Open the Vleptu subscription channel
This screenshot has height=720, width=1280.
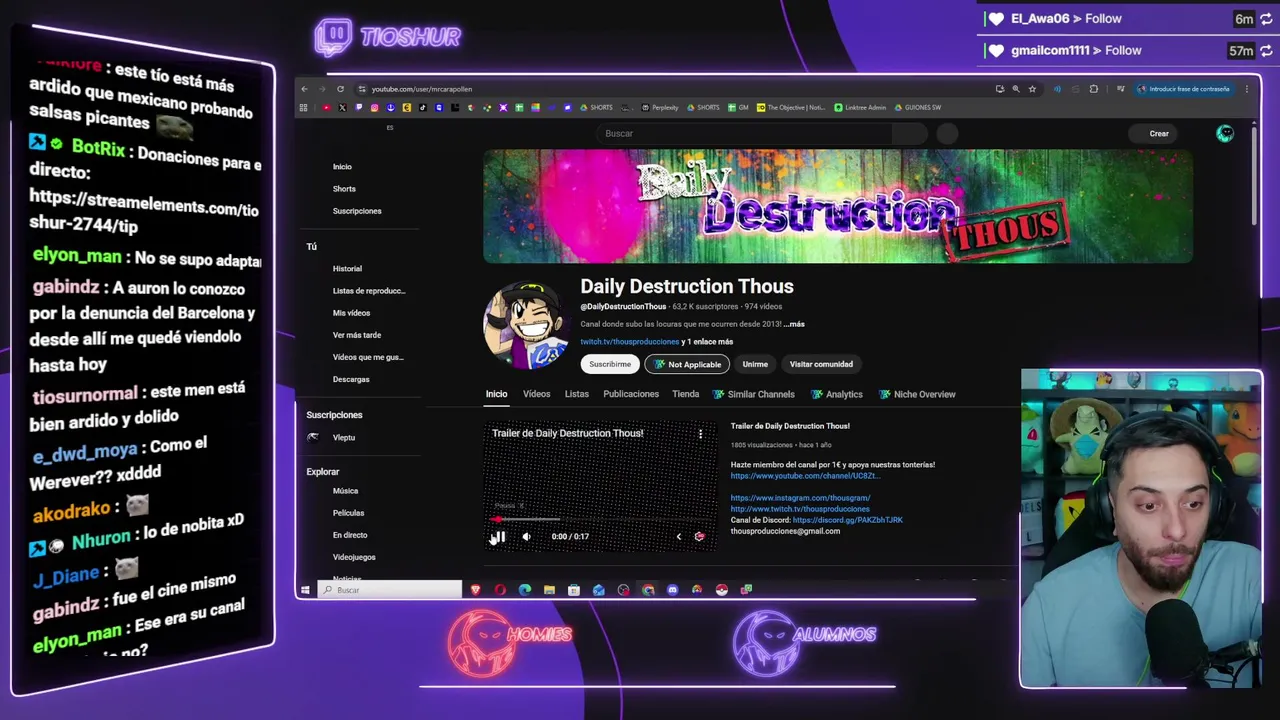pyautogui.click(x=343, y=437)
